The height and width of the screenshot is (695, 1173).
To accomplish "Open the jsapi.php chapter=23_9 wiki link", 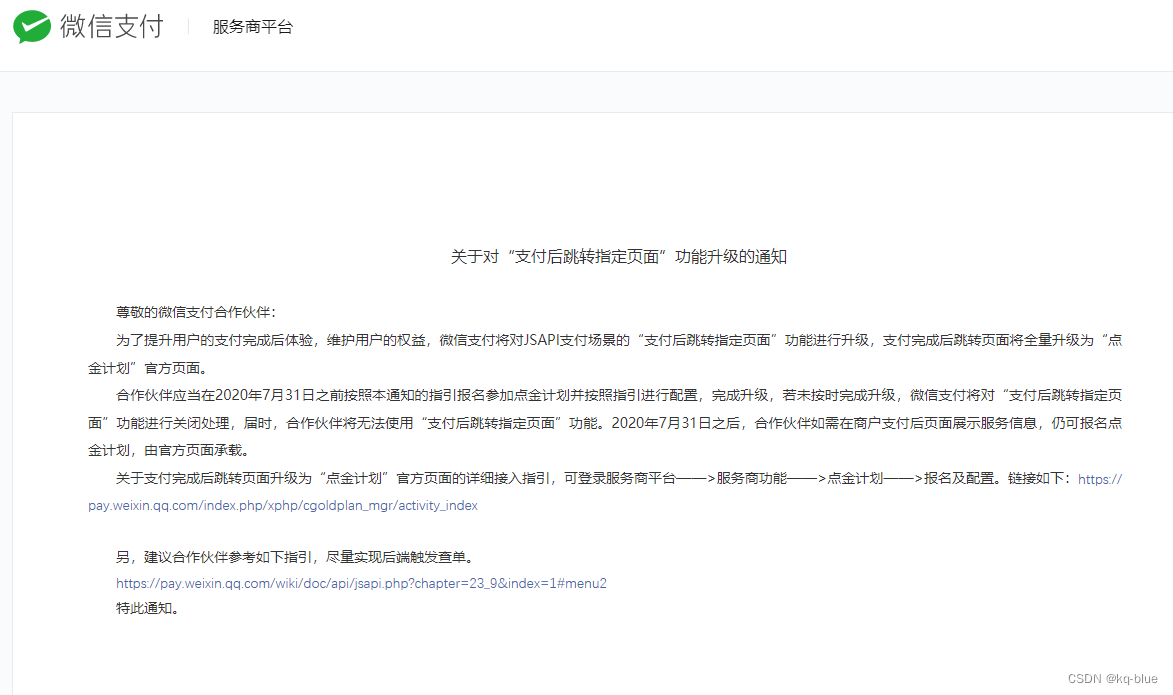I will (361, 584).
